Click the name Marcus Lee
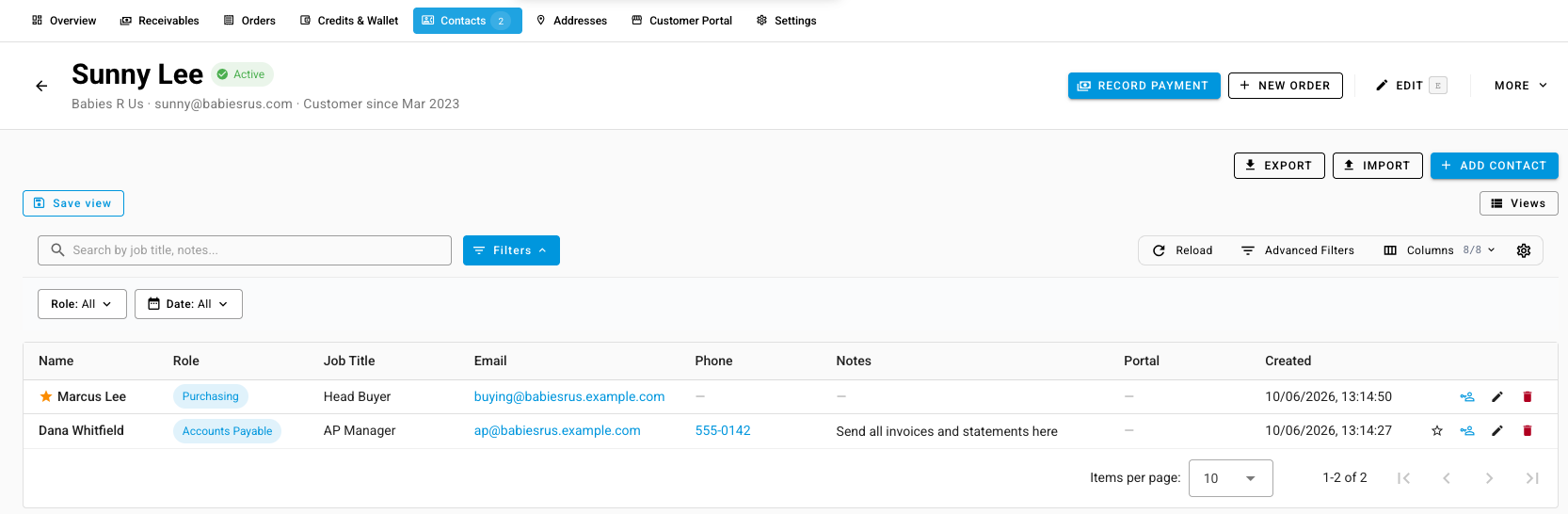 [x=91, y=397]
